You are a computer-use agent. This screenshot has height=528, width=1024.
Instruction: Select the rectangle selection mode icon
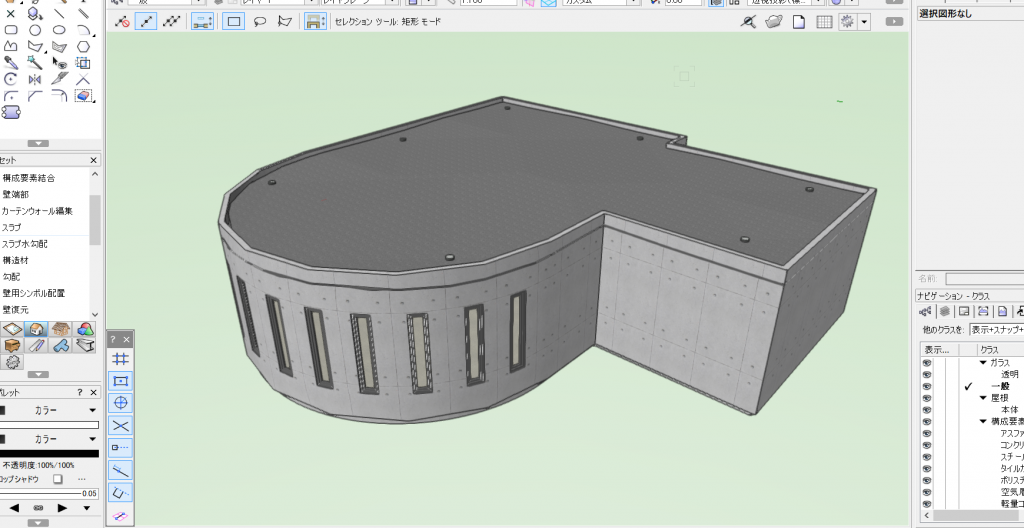[x=233, y=21]
